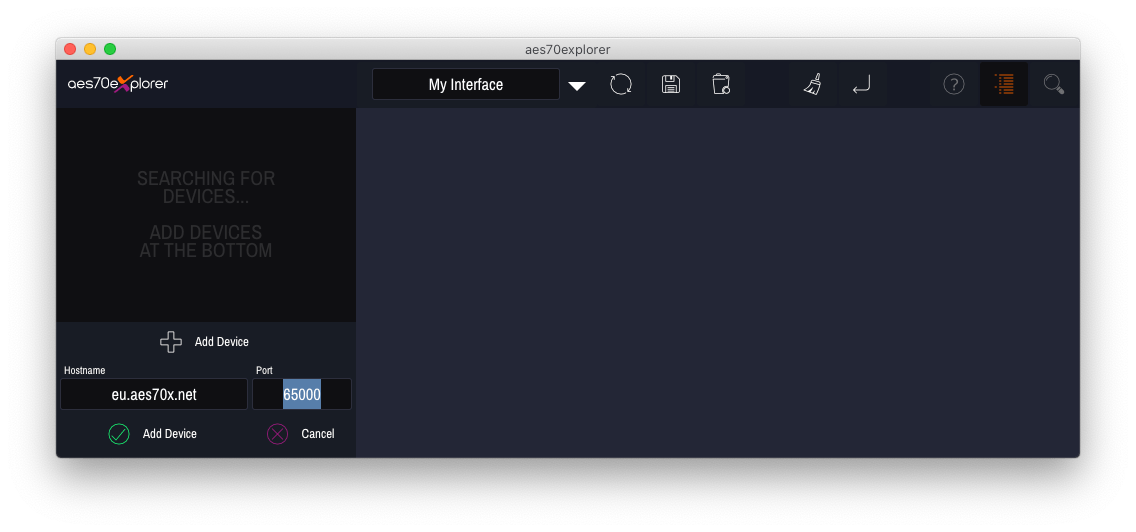Click the refresh/reload circular arrows icon
Screen dimensions: 1136x532
click(621, 85)
